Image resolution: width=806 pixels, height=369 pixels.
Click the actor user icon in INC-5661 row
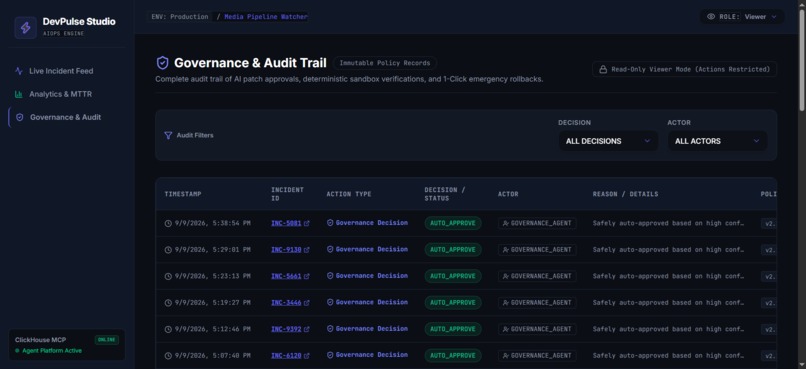click(506, 276)
